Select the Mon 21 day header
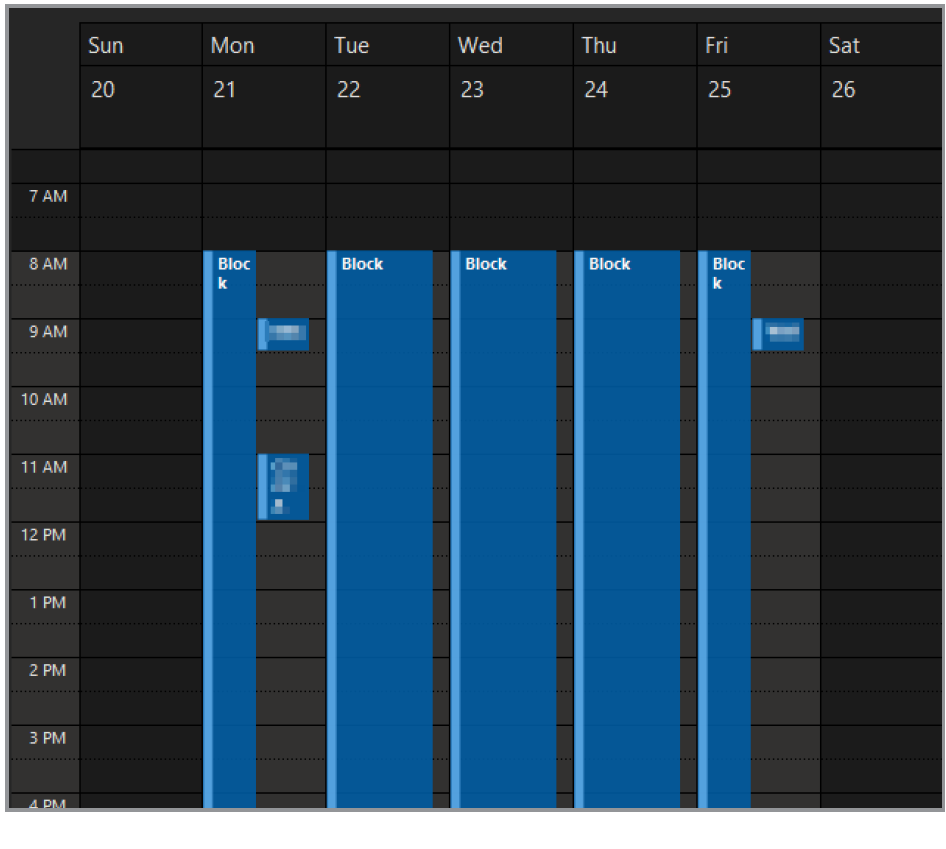Image resolution: width=946 pixels, height=849 pixels. 263,68
